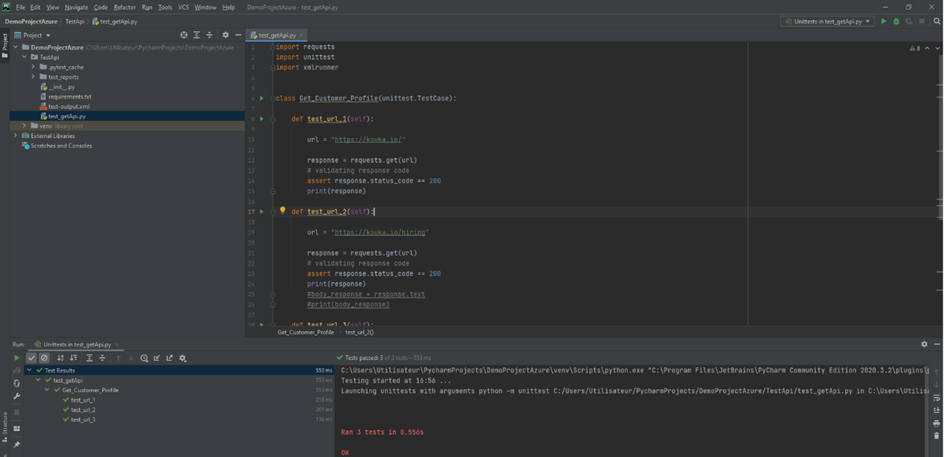
Task: Toggle the Structure tool window side tab
Action: click(x=4, y=426)
